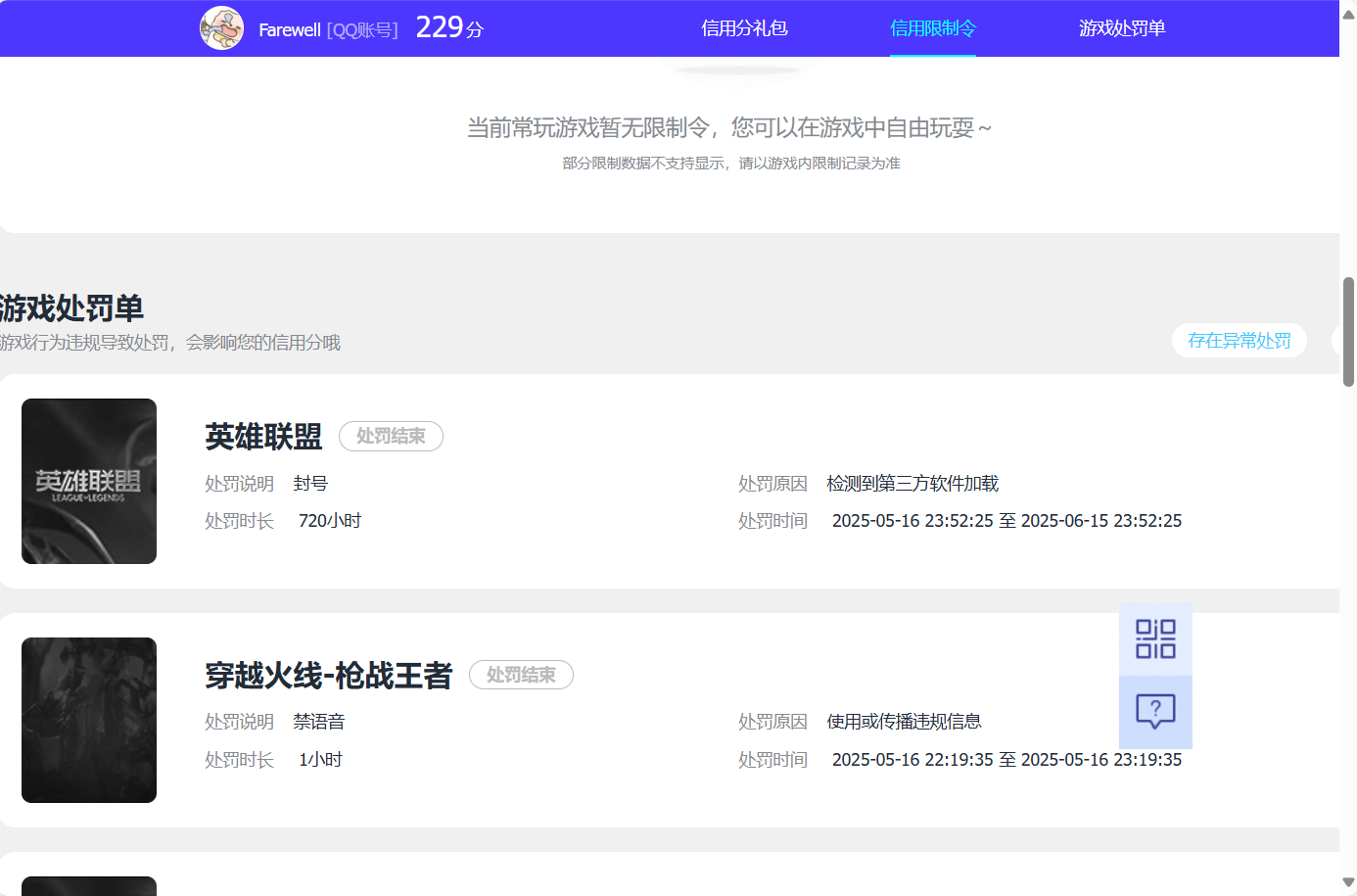
Task: Click the 封号 penalty description
Action: 310,484
